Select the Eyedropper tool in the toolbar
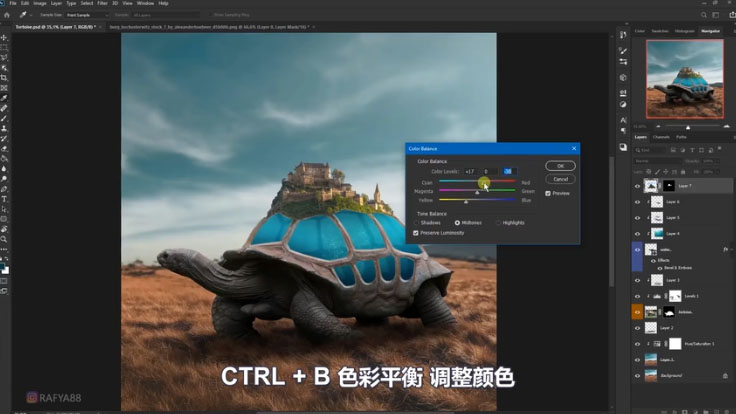Viewport: 736px width, 414px height. pyautogui.click(x=5, y=97)
